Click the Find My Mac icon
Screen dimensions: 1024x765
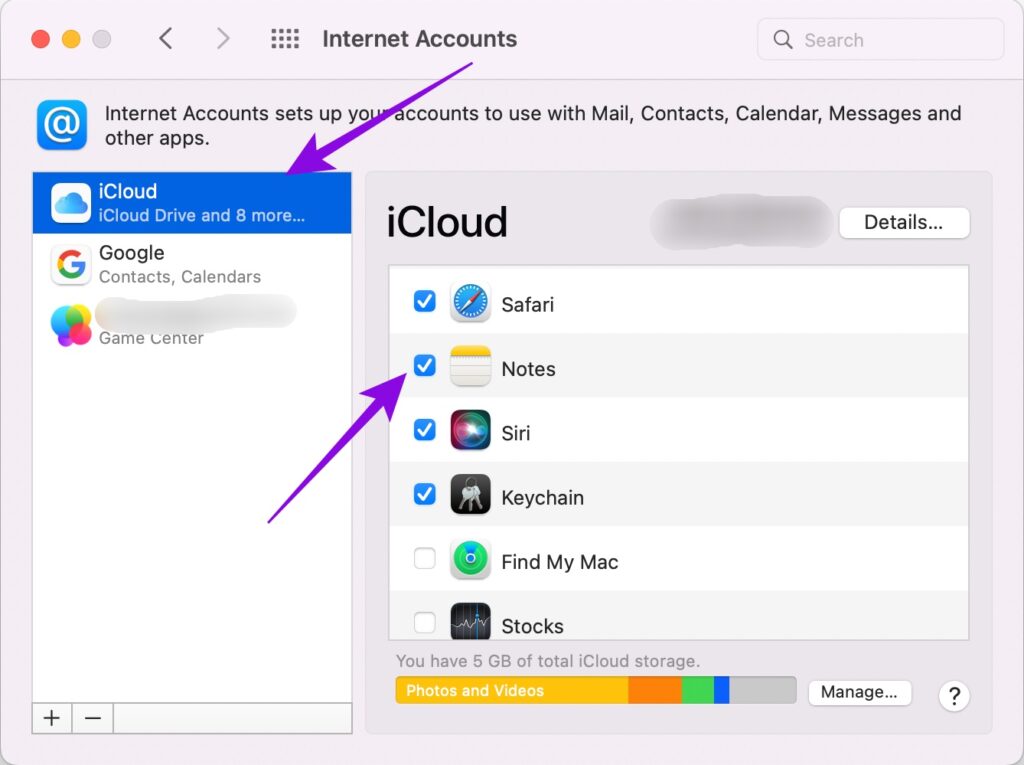(470, 561)
